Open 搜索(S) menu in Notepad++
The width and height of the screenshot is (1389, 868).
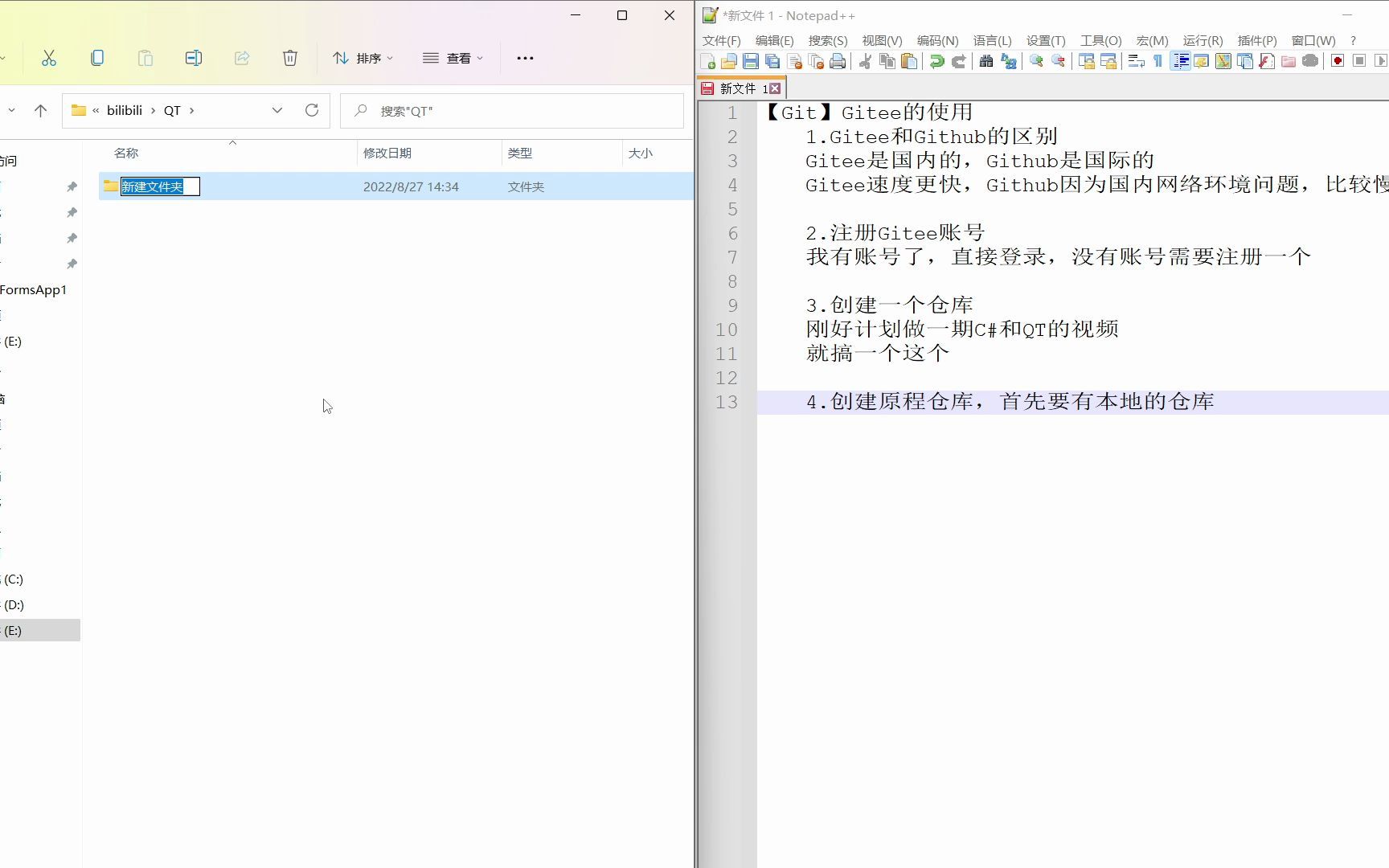[x=828, y=40]
